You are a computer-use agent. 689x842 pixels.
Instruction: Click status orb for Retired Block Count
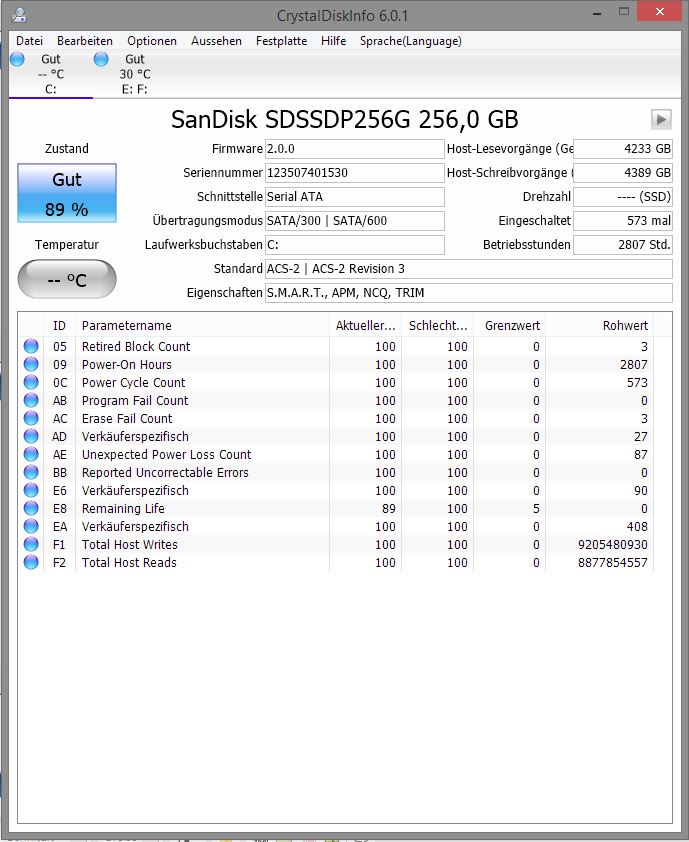(31, 346)
